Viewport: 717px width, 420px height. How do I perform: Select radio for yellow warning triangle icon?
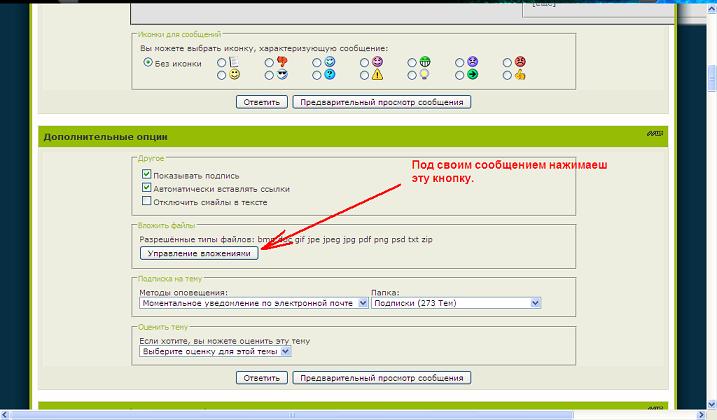point(364,75)
